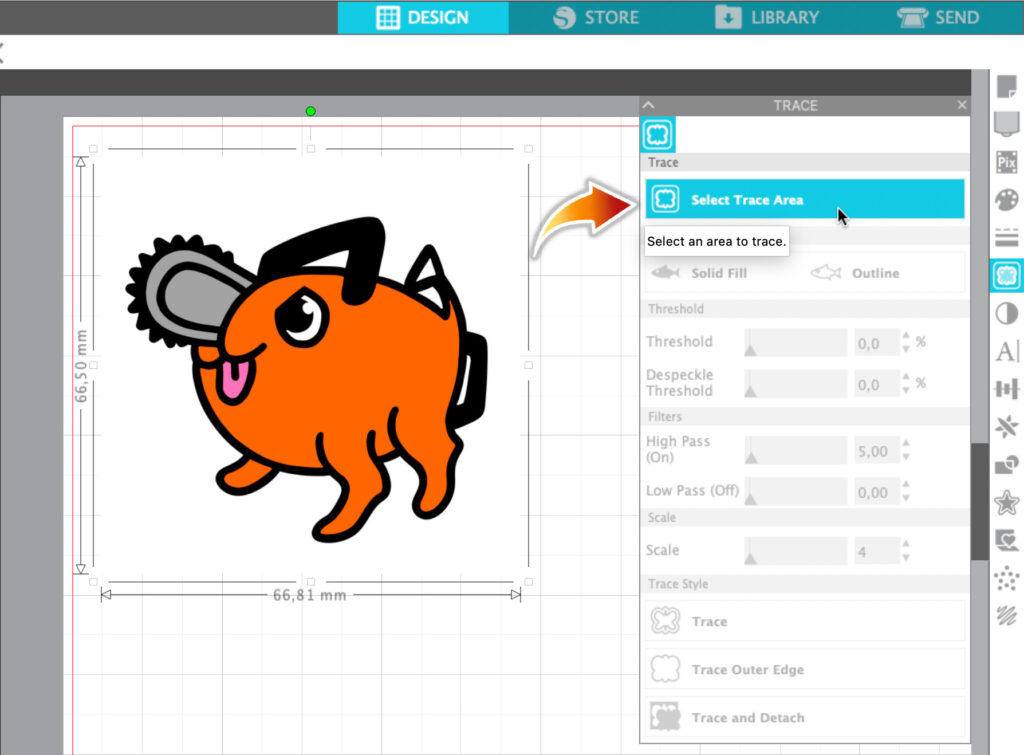Increase the Threshold value with up arrow

pyautogui.click(x=906, y=336)
